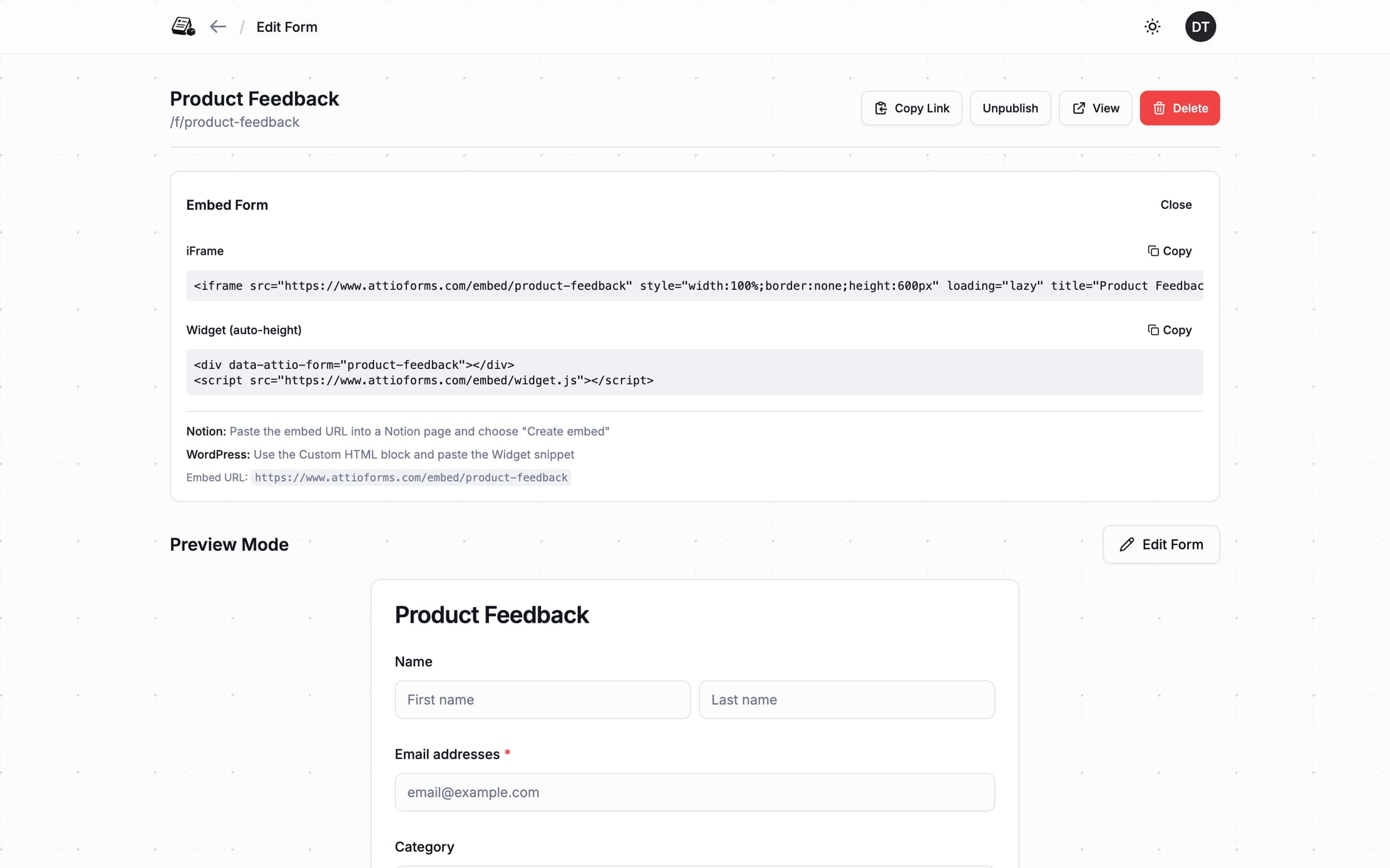Click the embed URL link text

[411, 477]
